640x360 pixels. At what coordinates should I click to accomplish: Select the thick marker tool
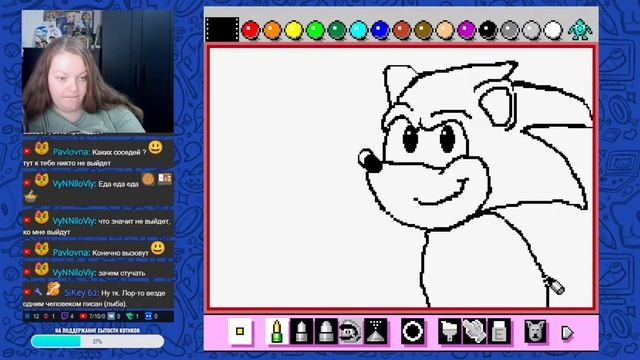[326, 331]
